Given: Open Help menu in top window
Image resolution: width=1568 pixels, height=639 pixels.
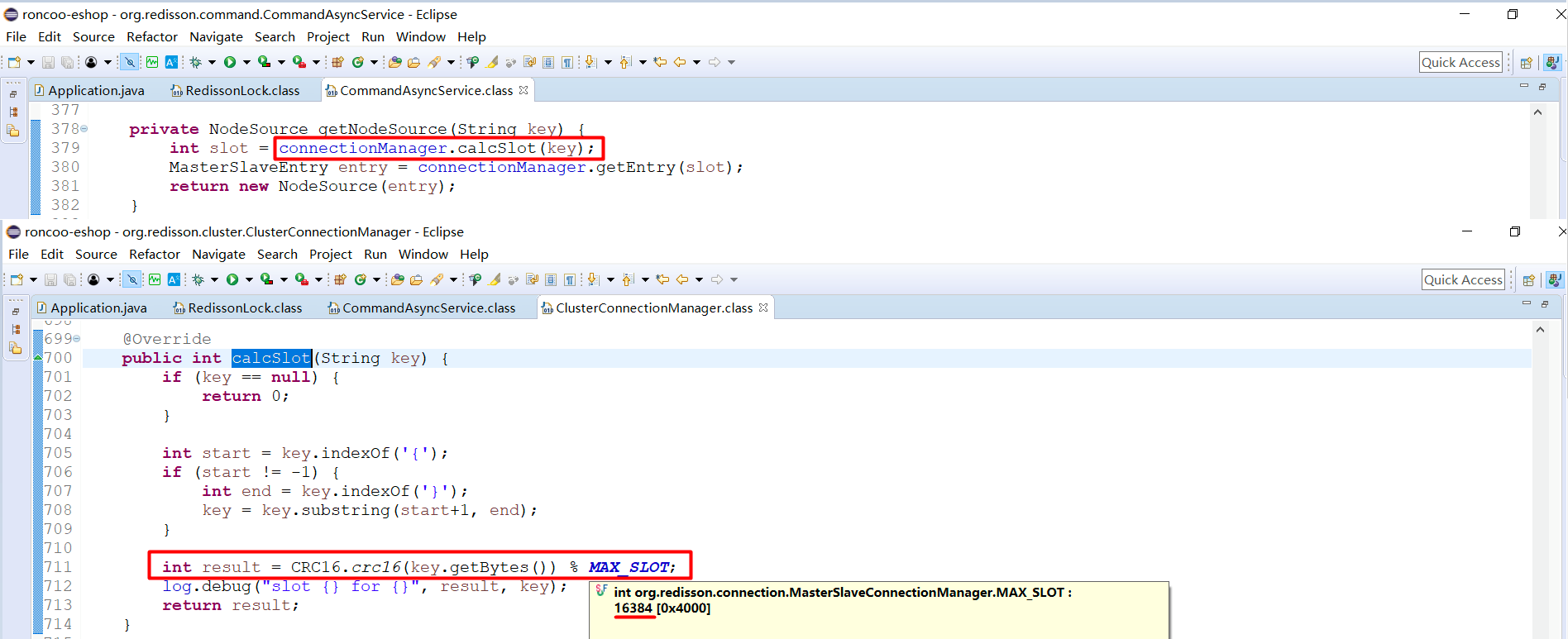Looking at the screenshot, I should pyautogui.click(x=471, y=37).
